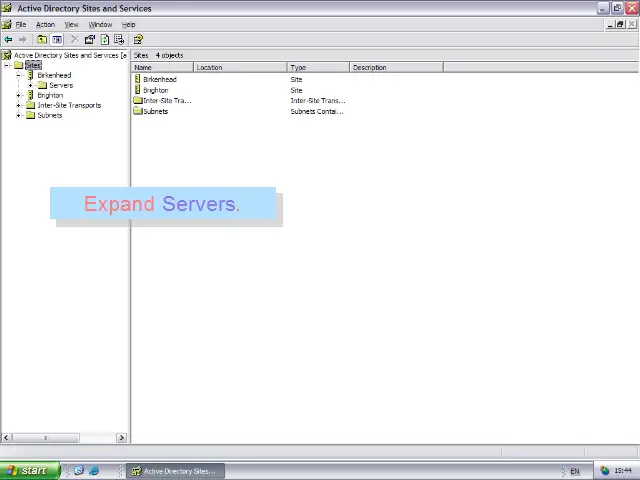Click the system tray icon beside the clock
The height and width of the screenshot is (480, 640).
point(604,471)
